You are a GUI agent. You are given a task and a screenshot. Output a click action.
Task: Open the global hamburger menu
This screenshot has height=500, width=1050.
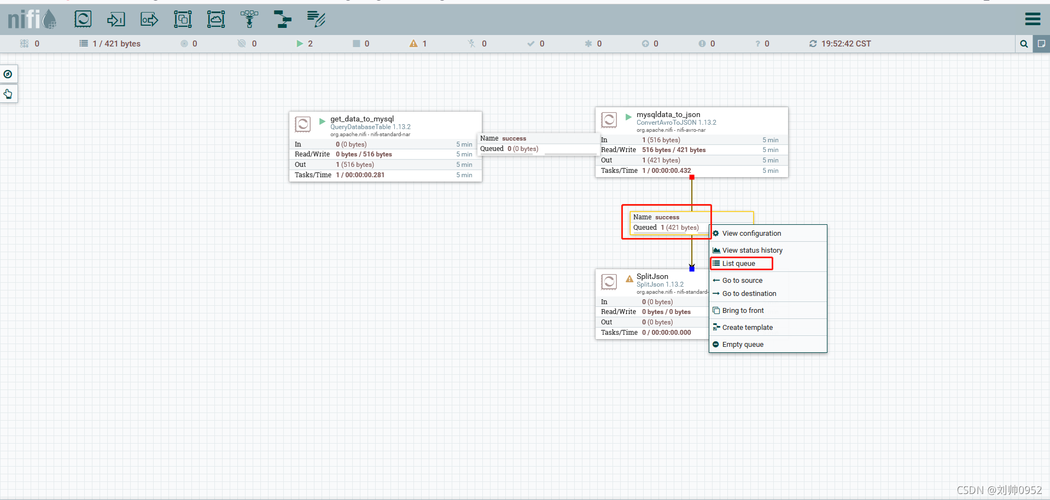pos(1033,19)
